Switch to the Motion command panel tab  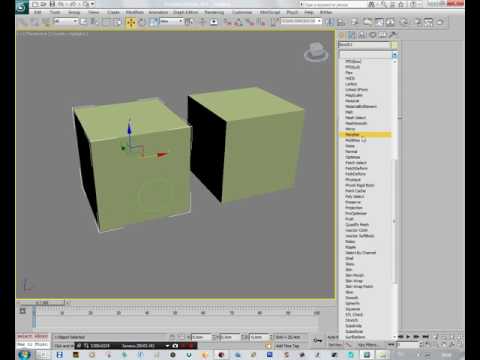(372, 35)
